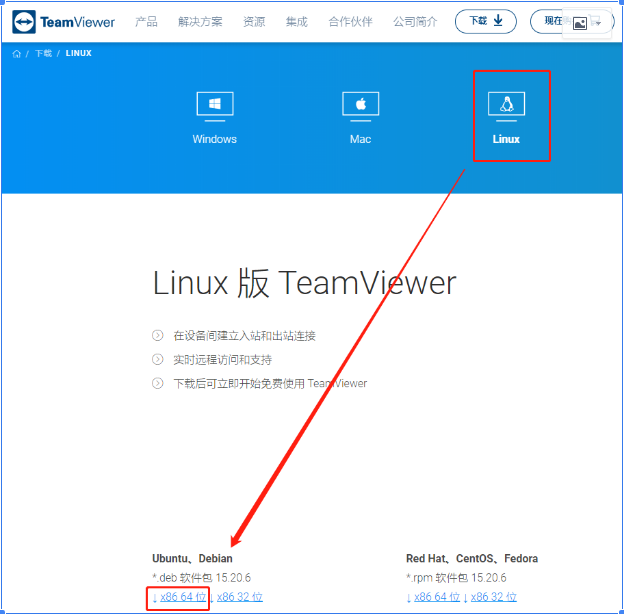Click the Mac tab label
This screenshot has width=624, height=614.
click(x=360, y=139)
